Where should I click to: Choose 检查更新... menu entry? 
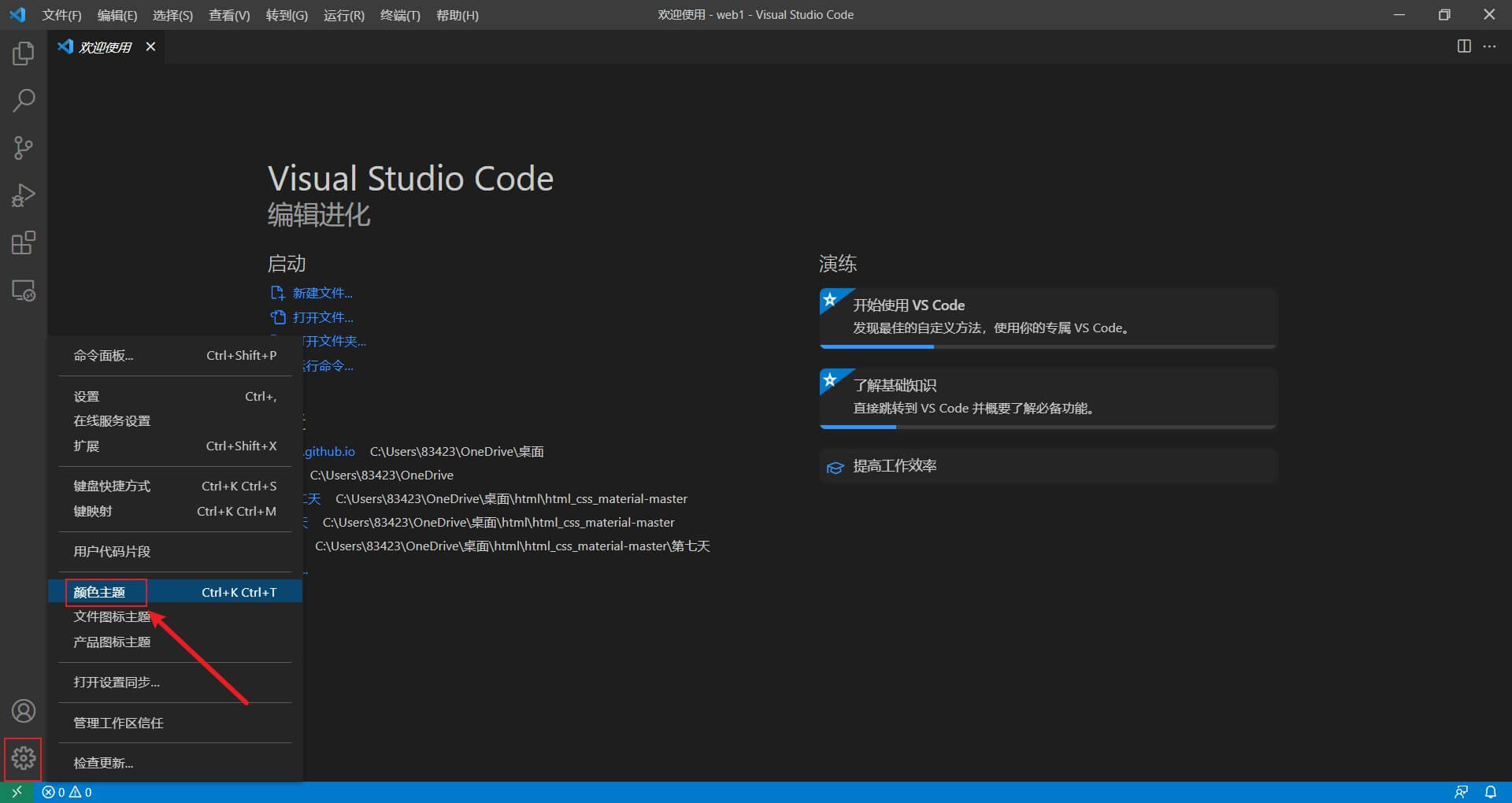click(x=175, y=764)
